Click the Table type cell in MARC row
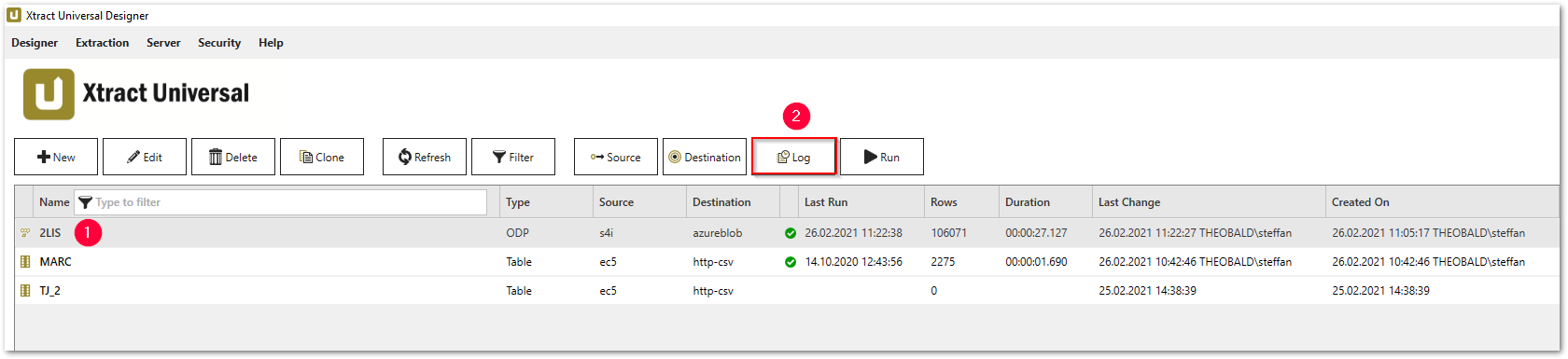This screenshot has width=1568, height=359. click(519, 262)
